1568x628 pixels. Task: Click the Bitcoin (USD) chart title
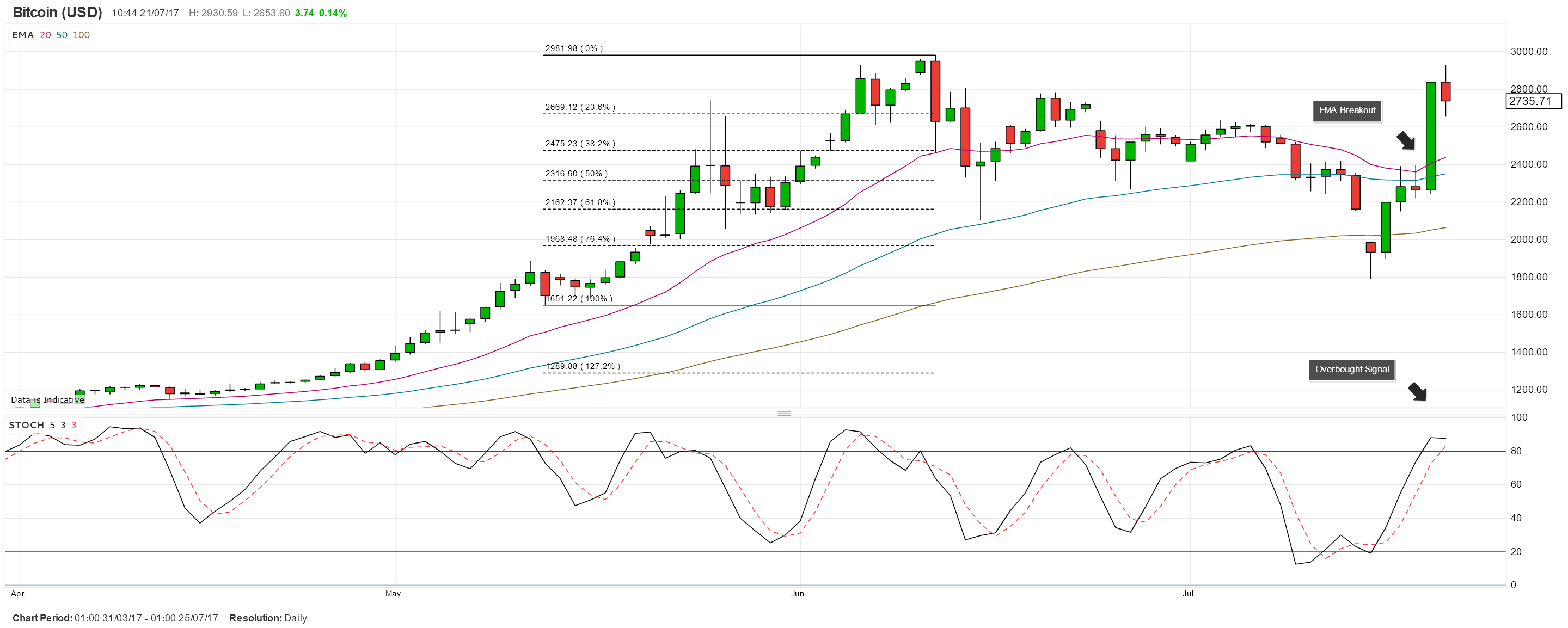(57, 12)
